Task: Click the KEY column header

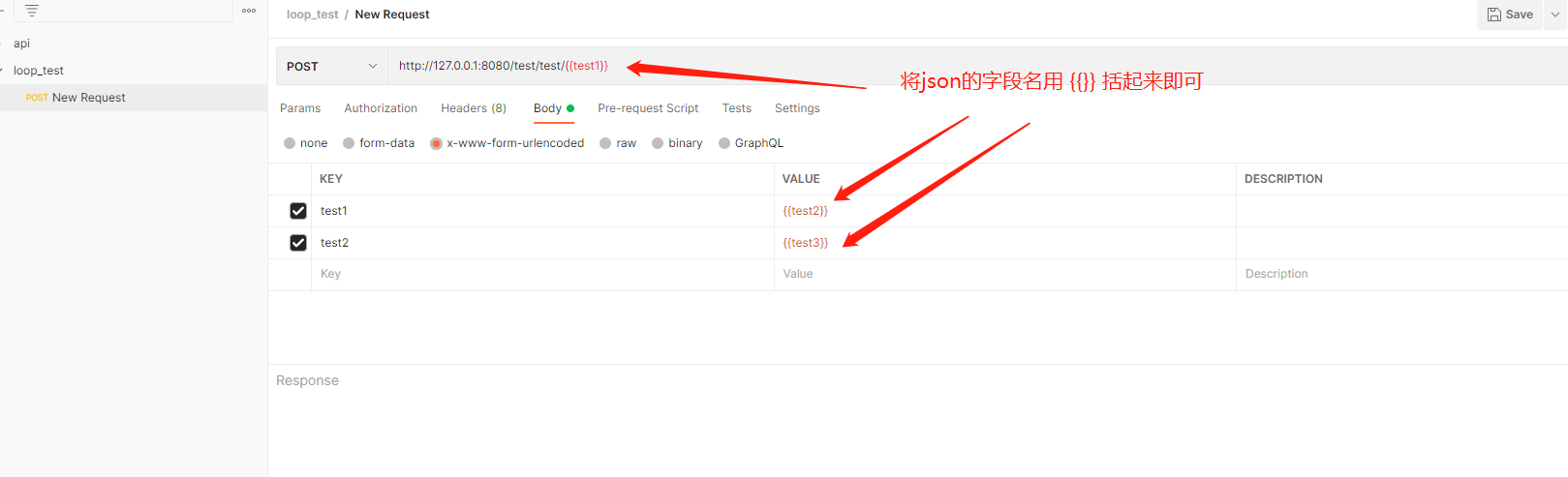Action: coord(331,179)
